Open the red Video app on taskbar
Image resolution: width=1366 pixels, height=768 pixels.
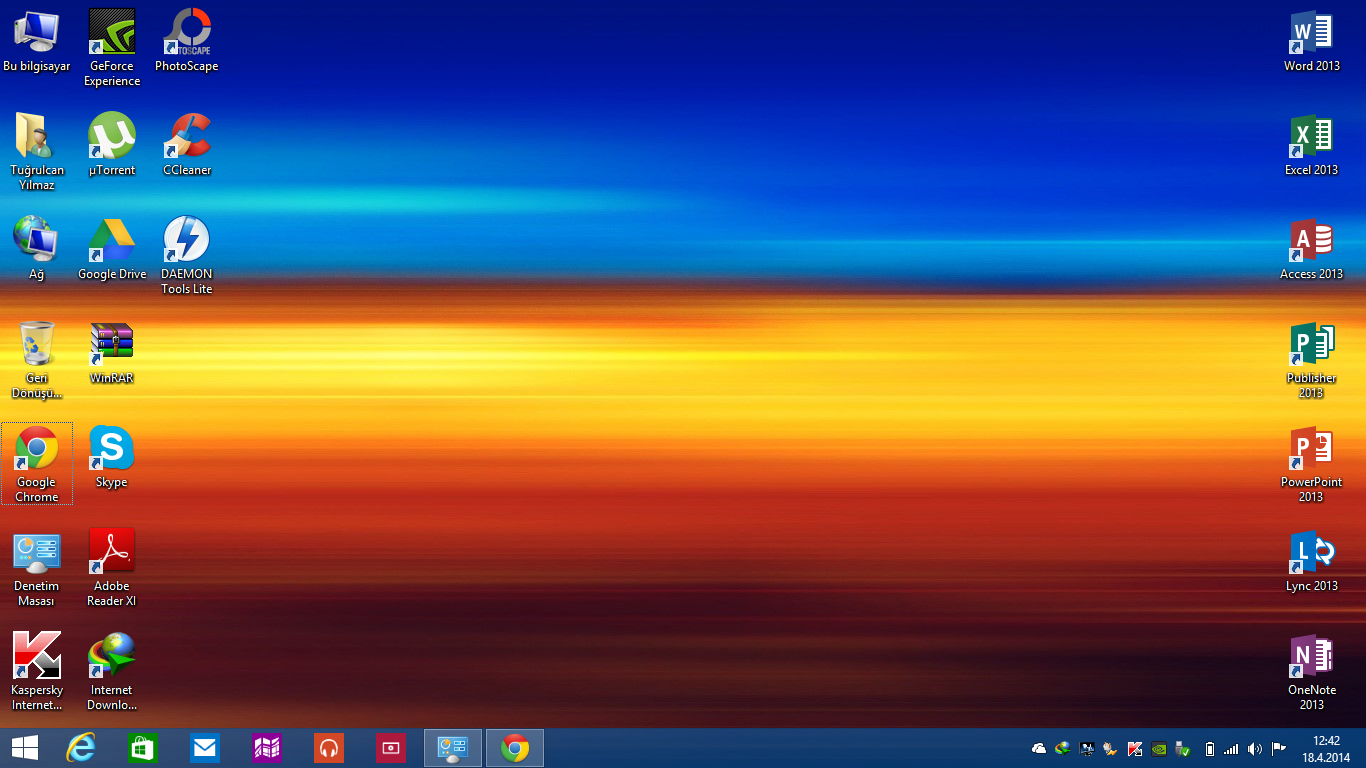pyautogui.click(x=390, y=748)
